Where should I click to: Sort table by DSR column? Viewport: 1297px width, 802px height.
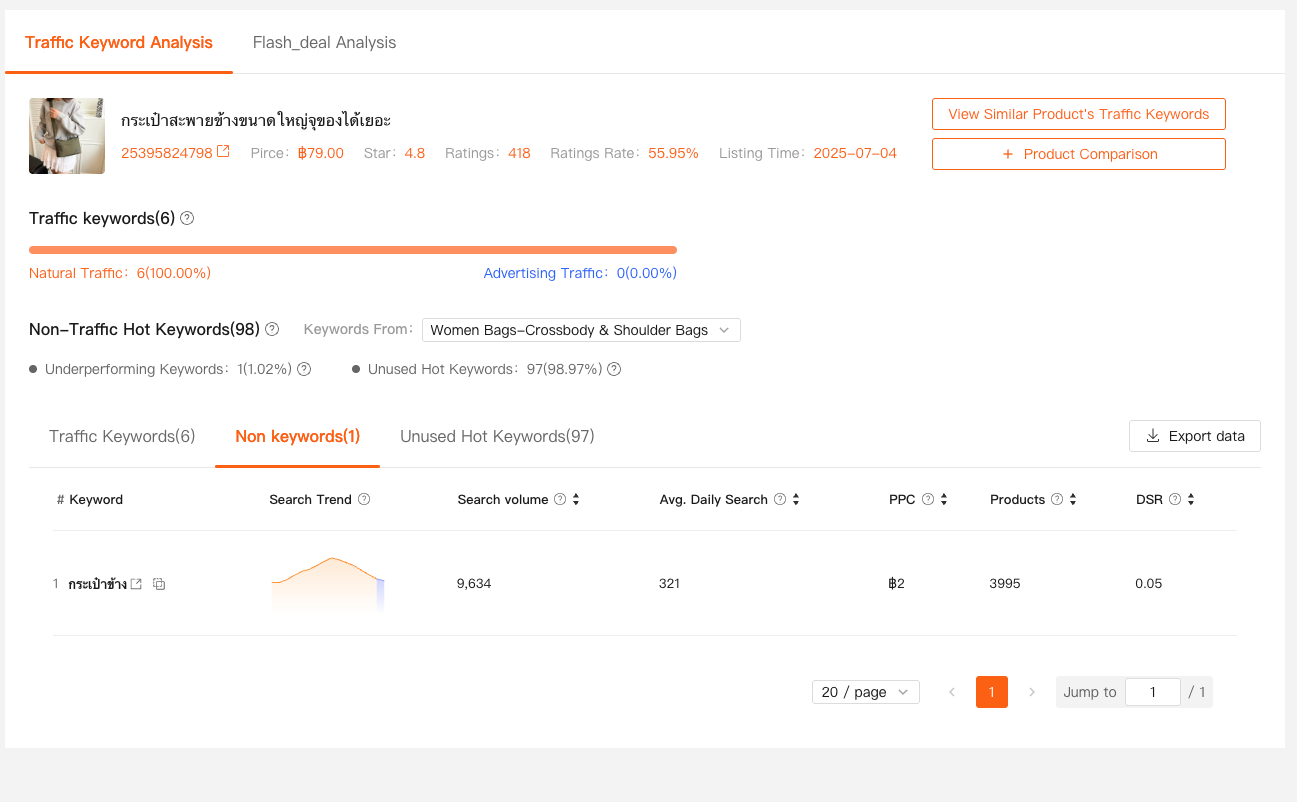tap(1191, 499)
